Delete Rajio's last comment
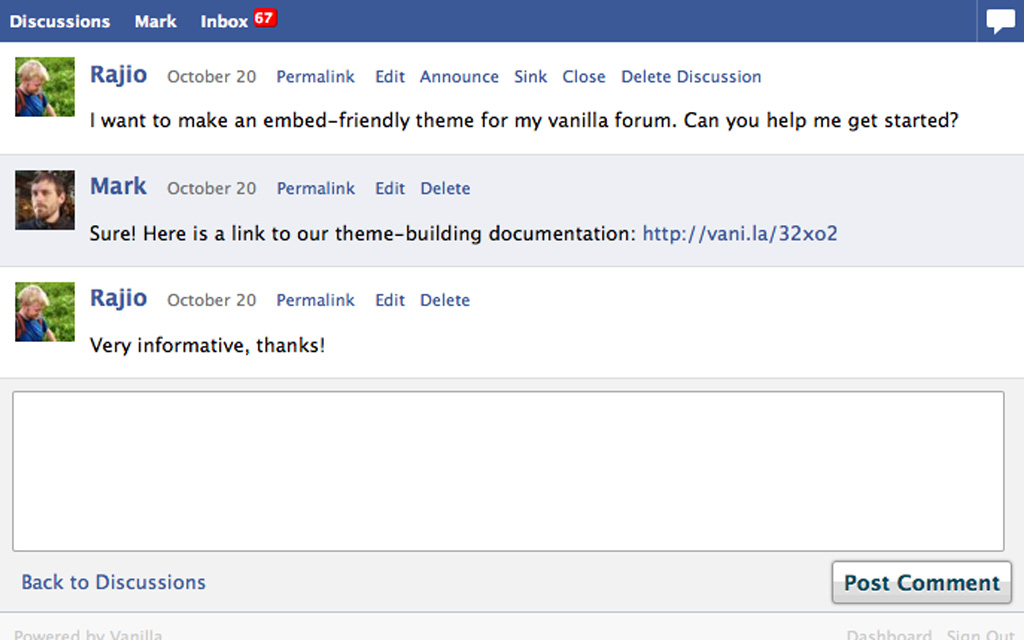 coord(444,300)
